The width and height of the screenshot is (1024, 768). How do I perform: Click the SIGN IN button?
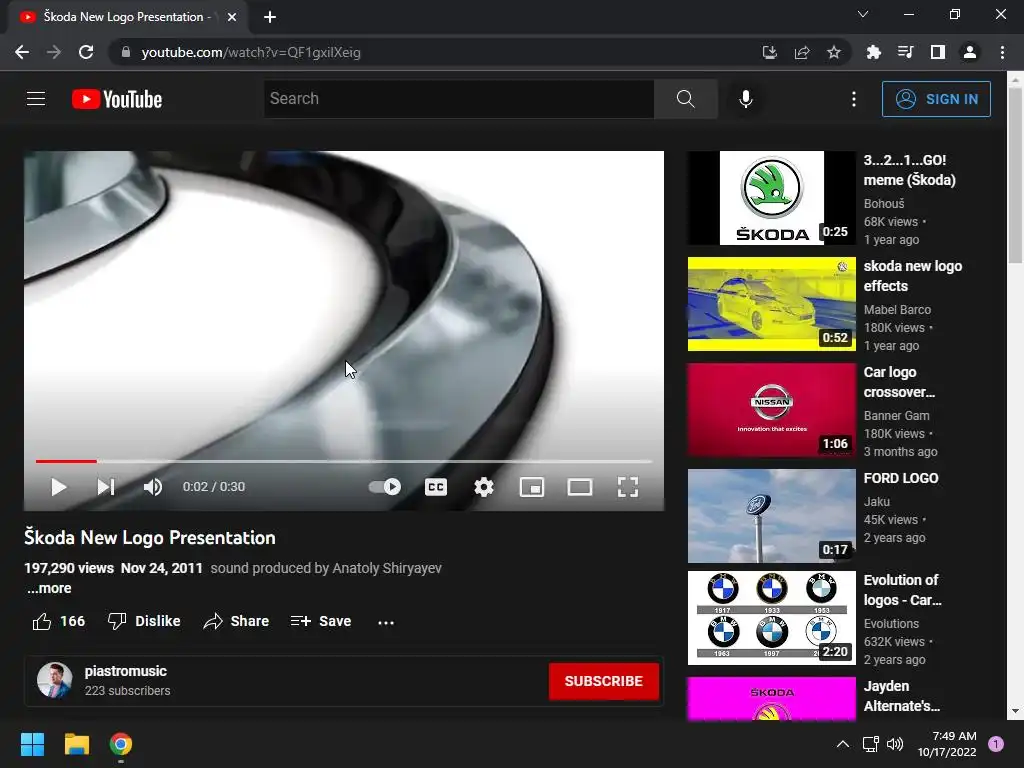pyautogui.click(x=936, y=99)
